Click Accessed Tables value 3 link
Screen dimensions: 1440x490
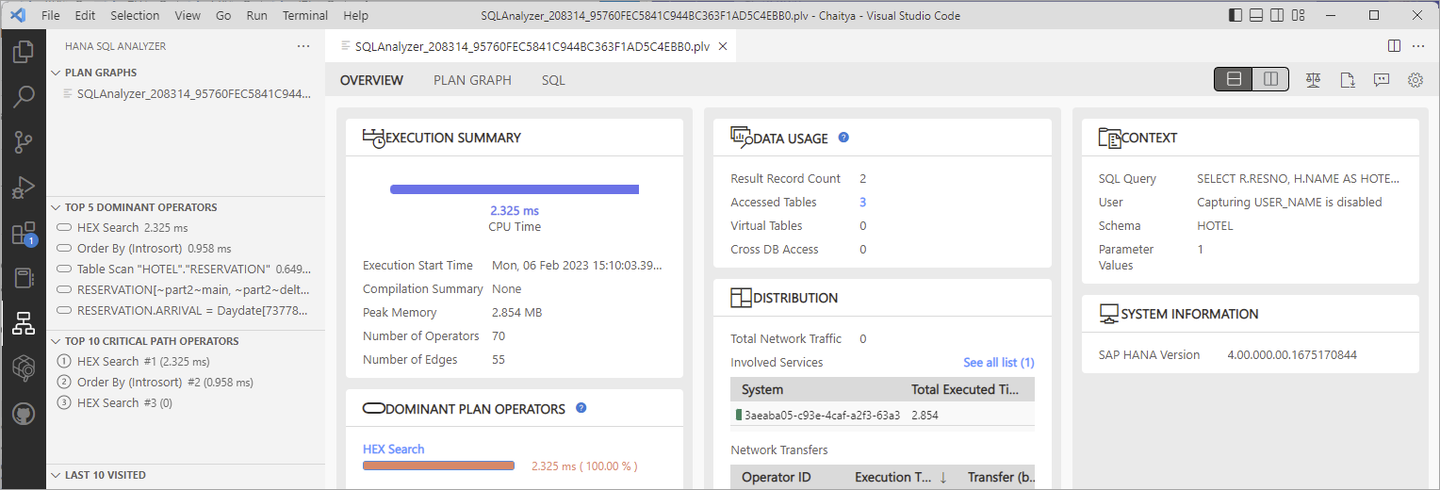click(x=863, y=202)
